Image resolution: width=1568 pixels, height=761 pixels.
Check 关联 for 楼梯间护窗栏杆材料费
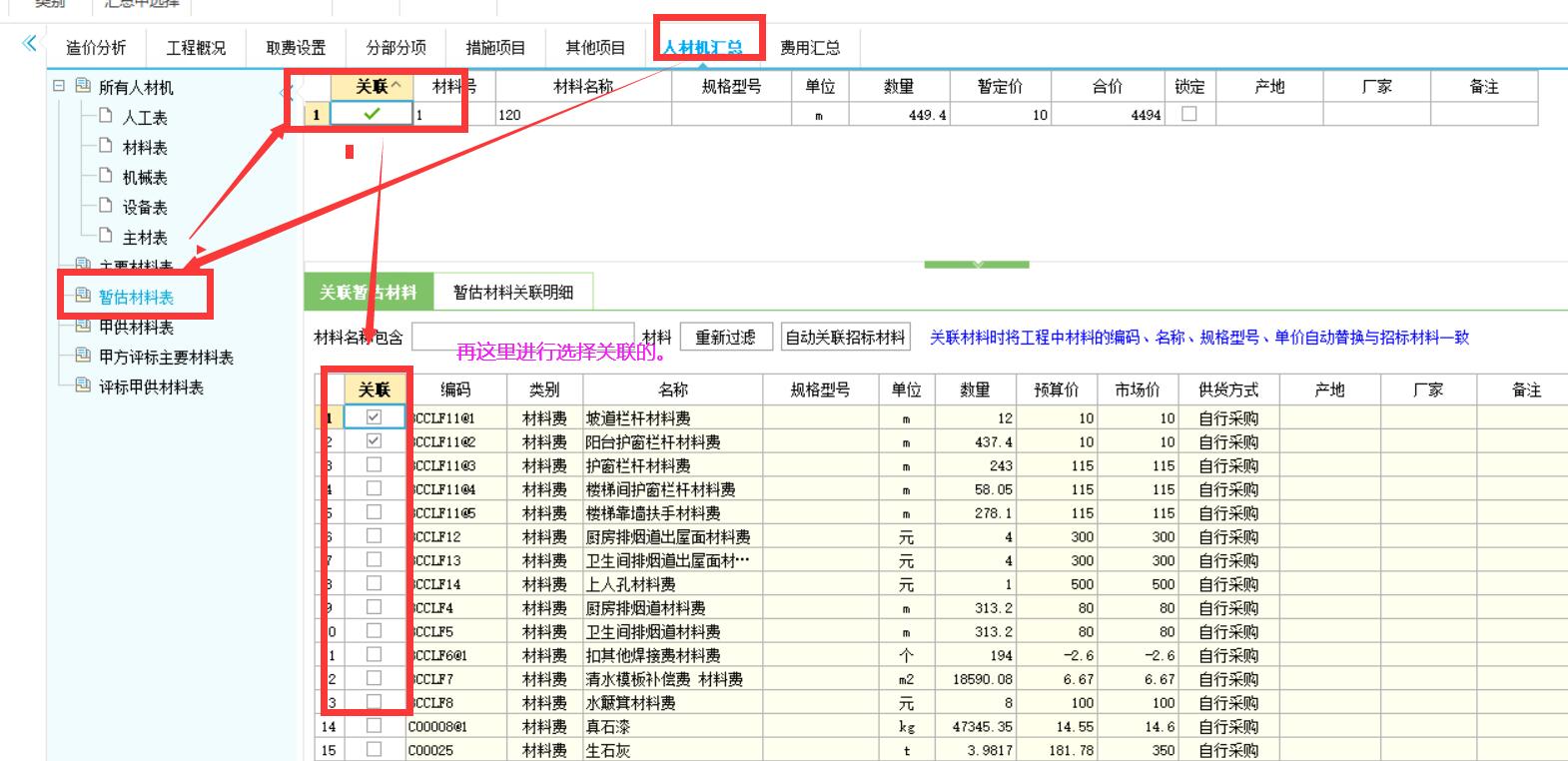(x=374, y=488)
